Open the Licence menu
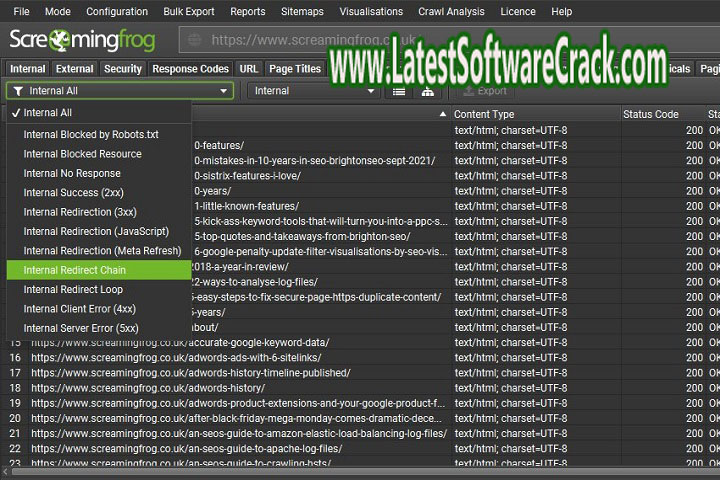 coord(518,11)
